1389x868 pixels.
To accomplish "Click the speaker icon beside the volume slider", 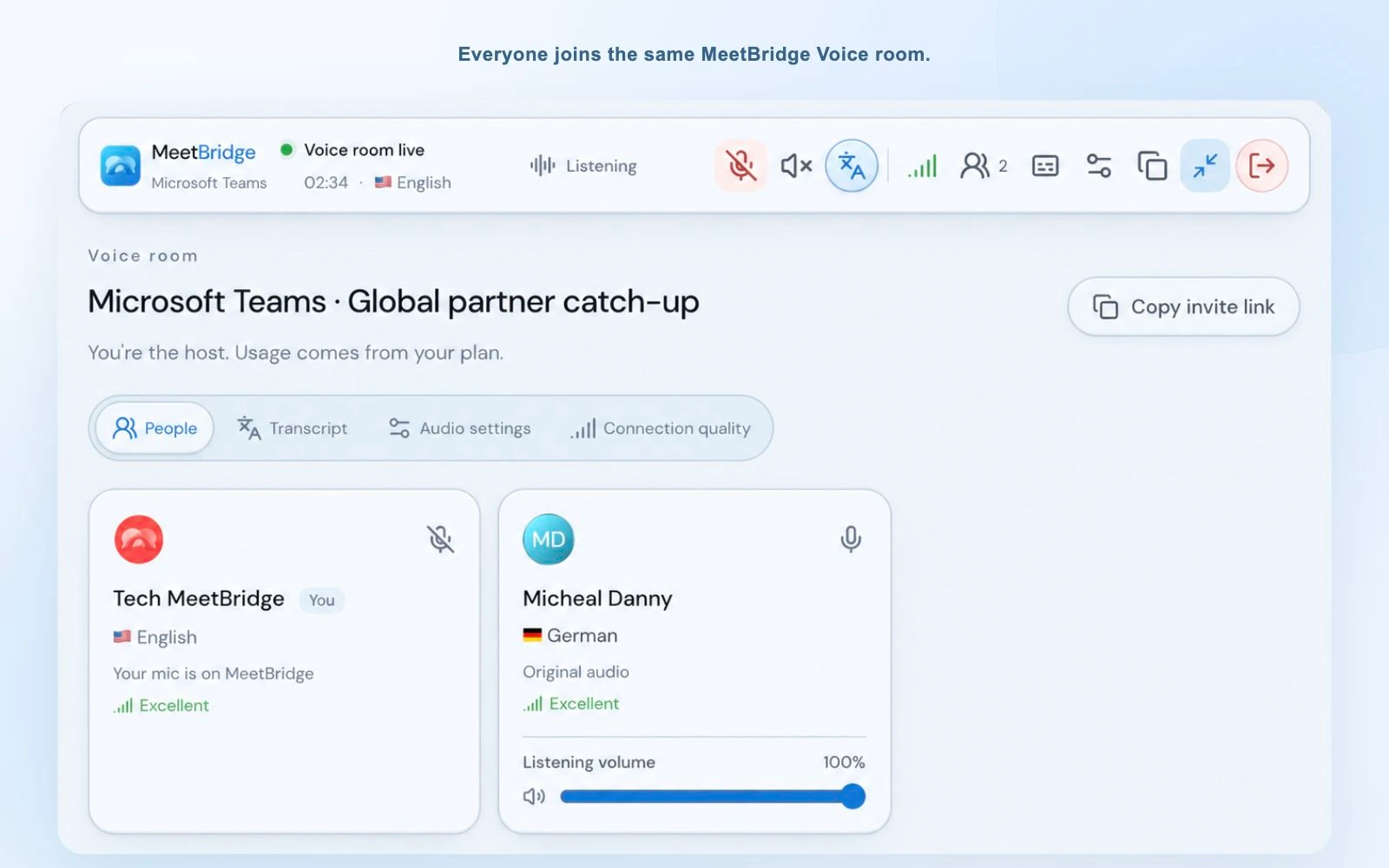I will [534, 796].
